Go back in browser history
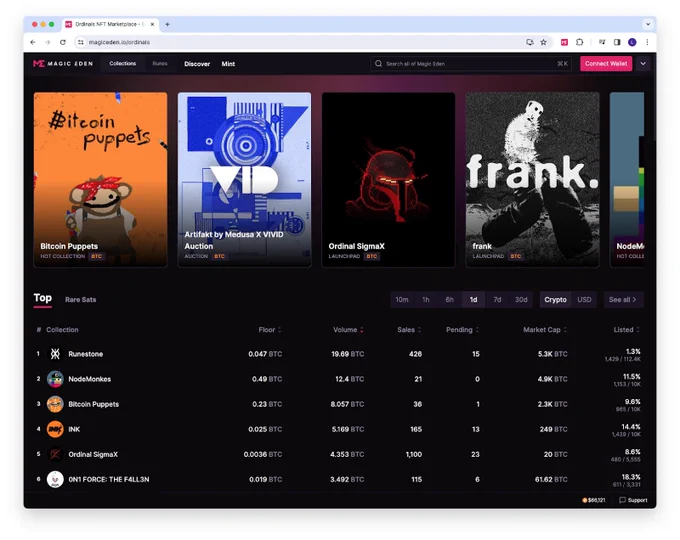 coord(33,42)
